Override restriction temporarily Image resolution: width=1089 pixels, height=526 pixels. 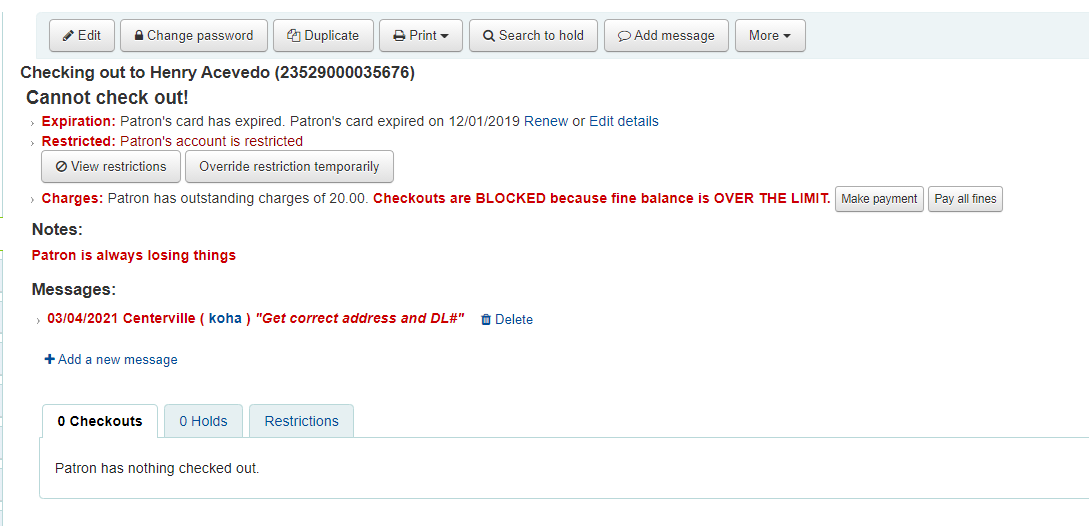(289, 166)
